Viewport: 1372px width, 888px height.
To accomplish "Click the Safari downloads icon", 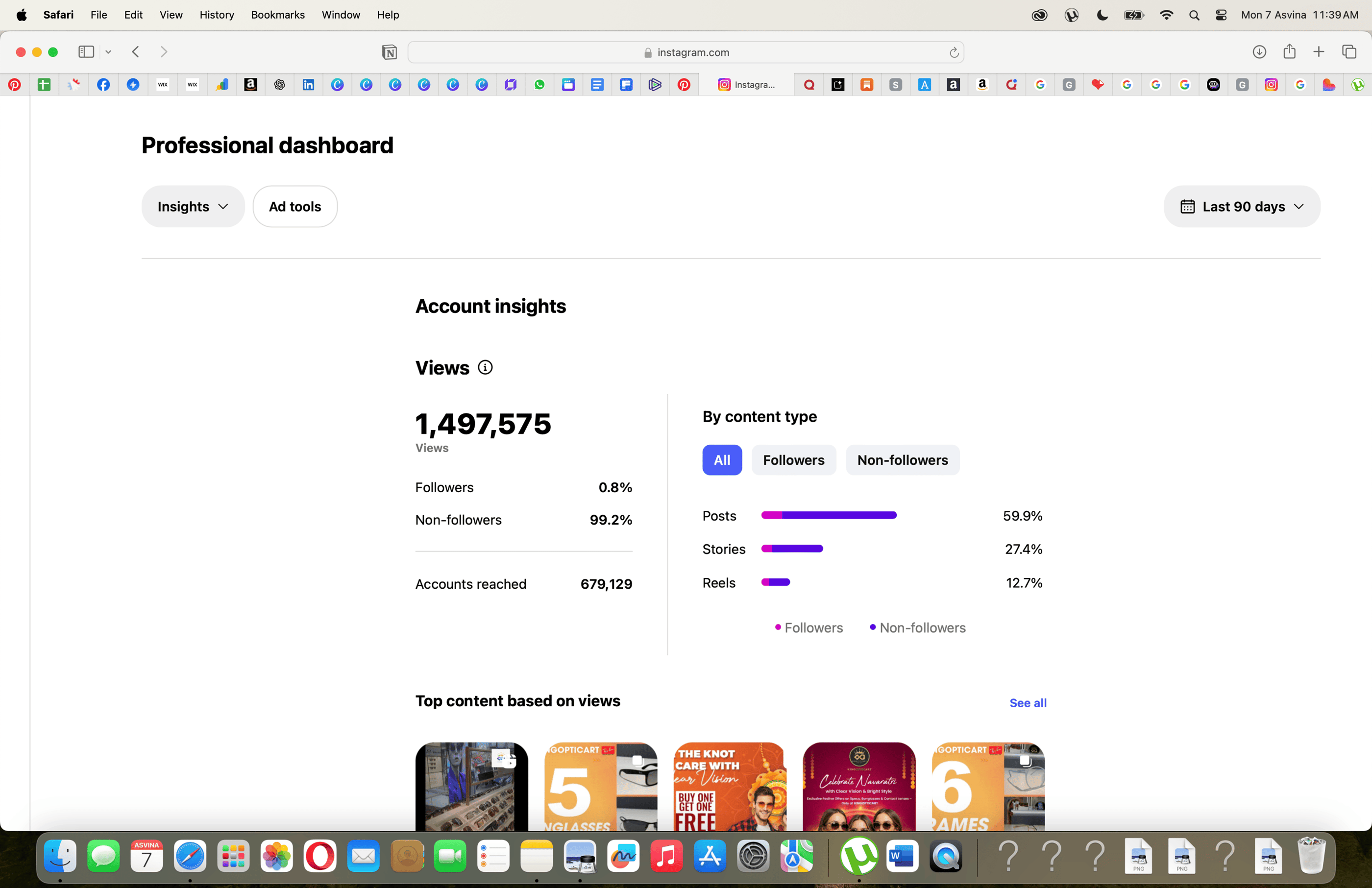I will tap(1259, 52).
